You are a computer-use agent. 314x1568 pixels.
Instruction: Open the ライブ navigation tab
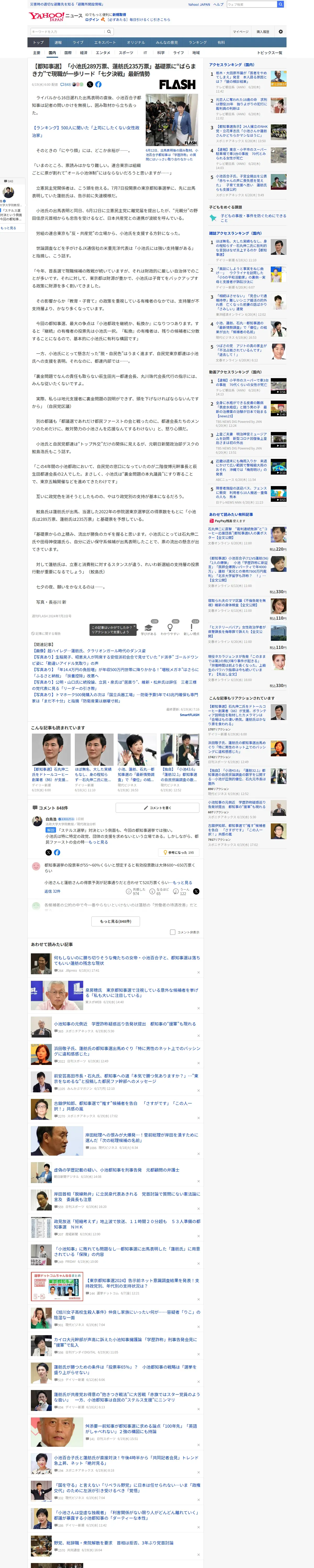tap(78, 43)
